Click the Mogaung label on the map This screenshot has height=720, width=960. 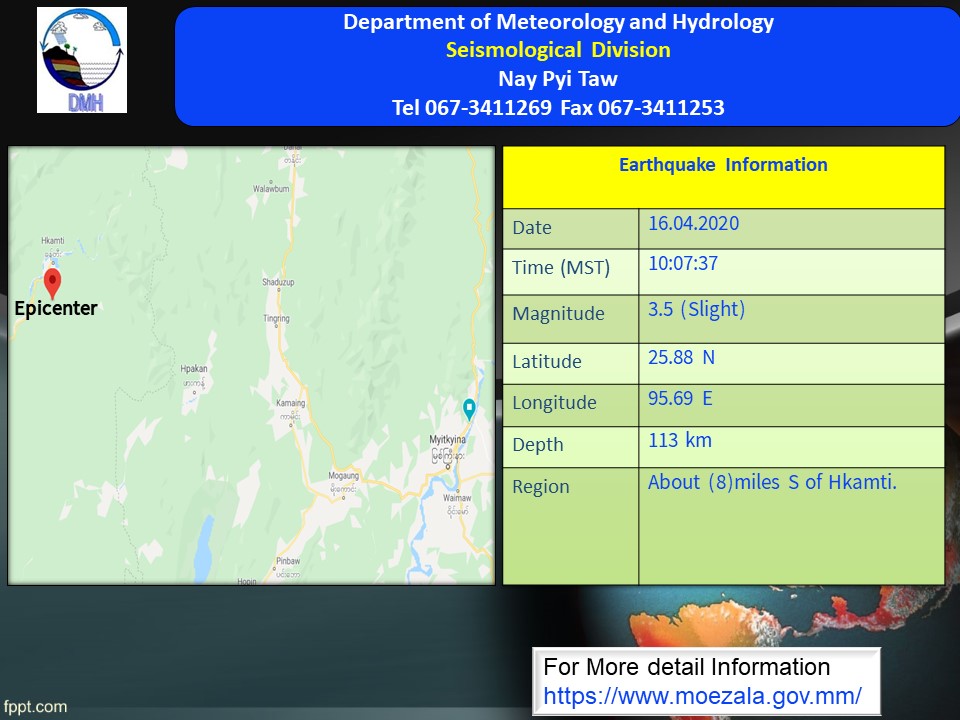(x=343, y=476)
